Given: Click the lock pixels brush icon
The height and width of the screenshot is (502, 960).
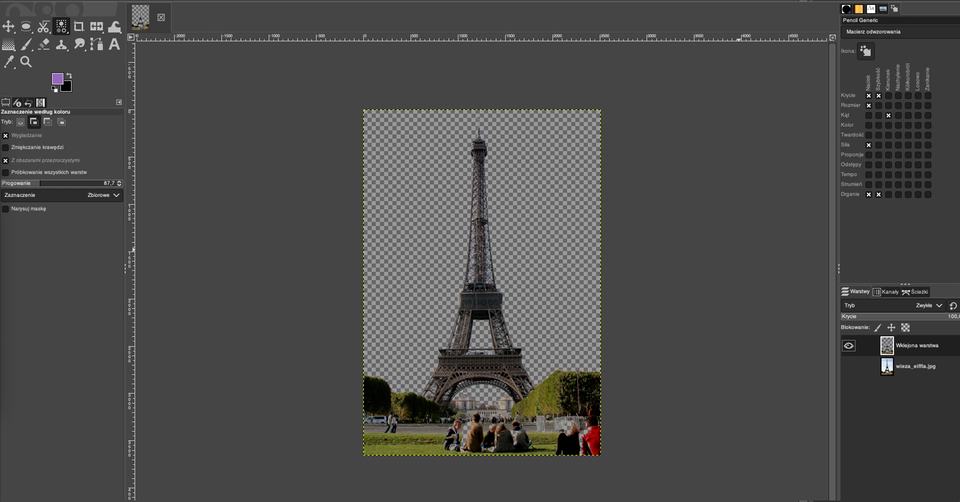Looking at the screenshot, I should (878, 327).
